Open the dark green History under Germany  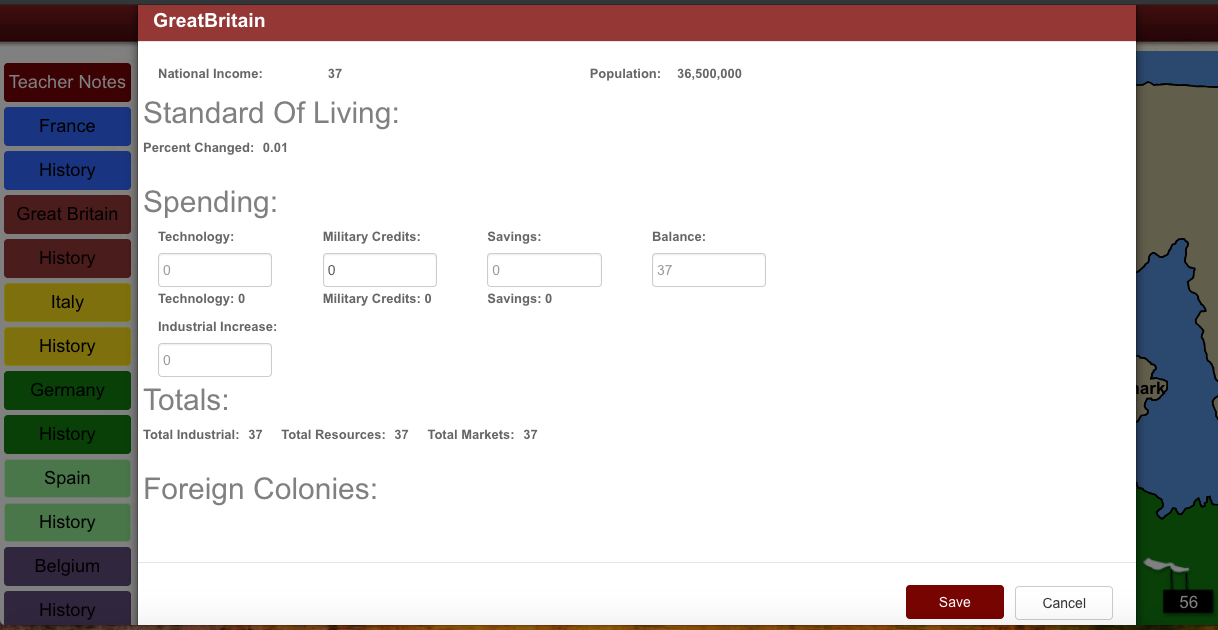(x=67, y=434)
